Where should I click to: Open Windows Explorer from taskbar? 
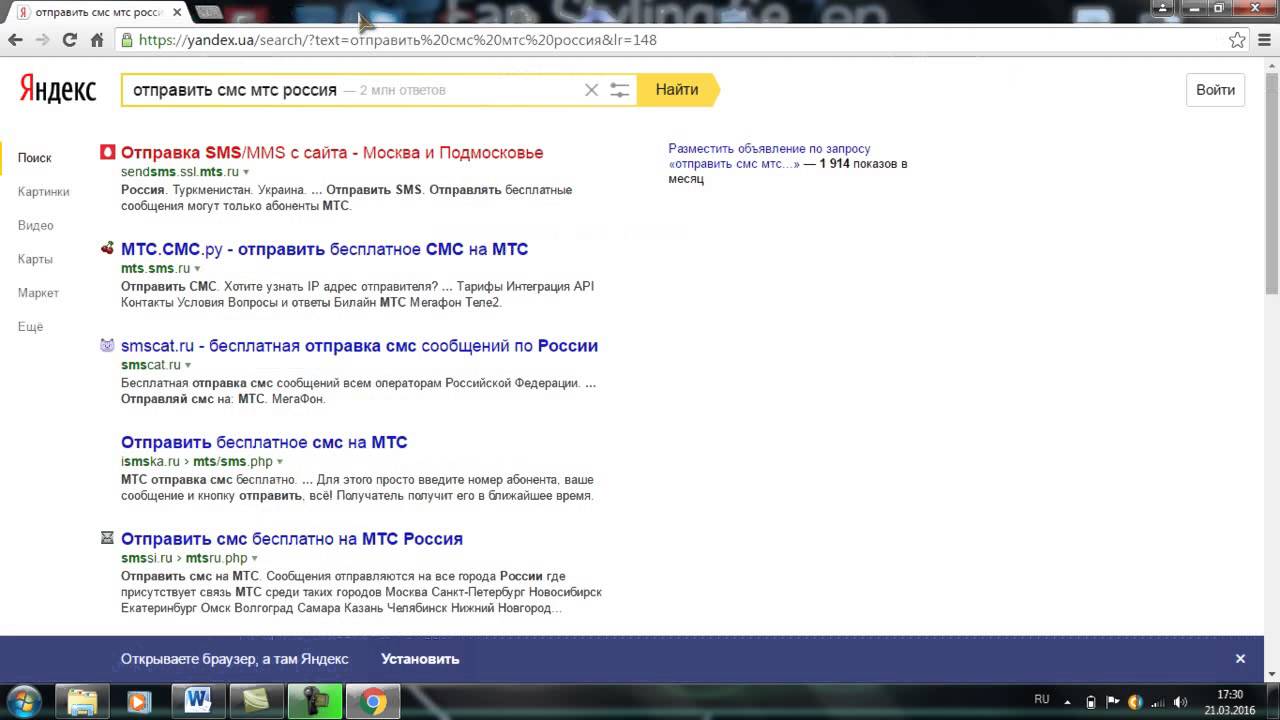tap(81, 702)
